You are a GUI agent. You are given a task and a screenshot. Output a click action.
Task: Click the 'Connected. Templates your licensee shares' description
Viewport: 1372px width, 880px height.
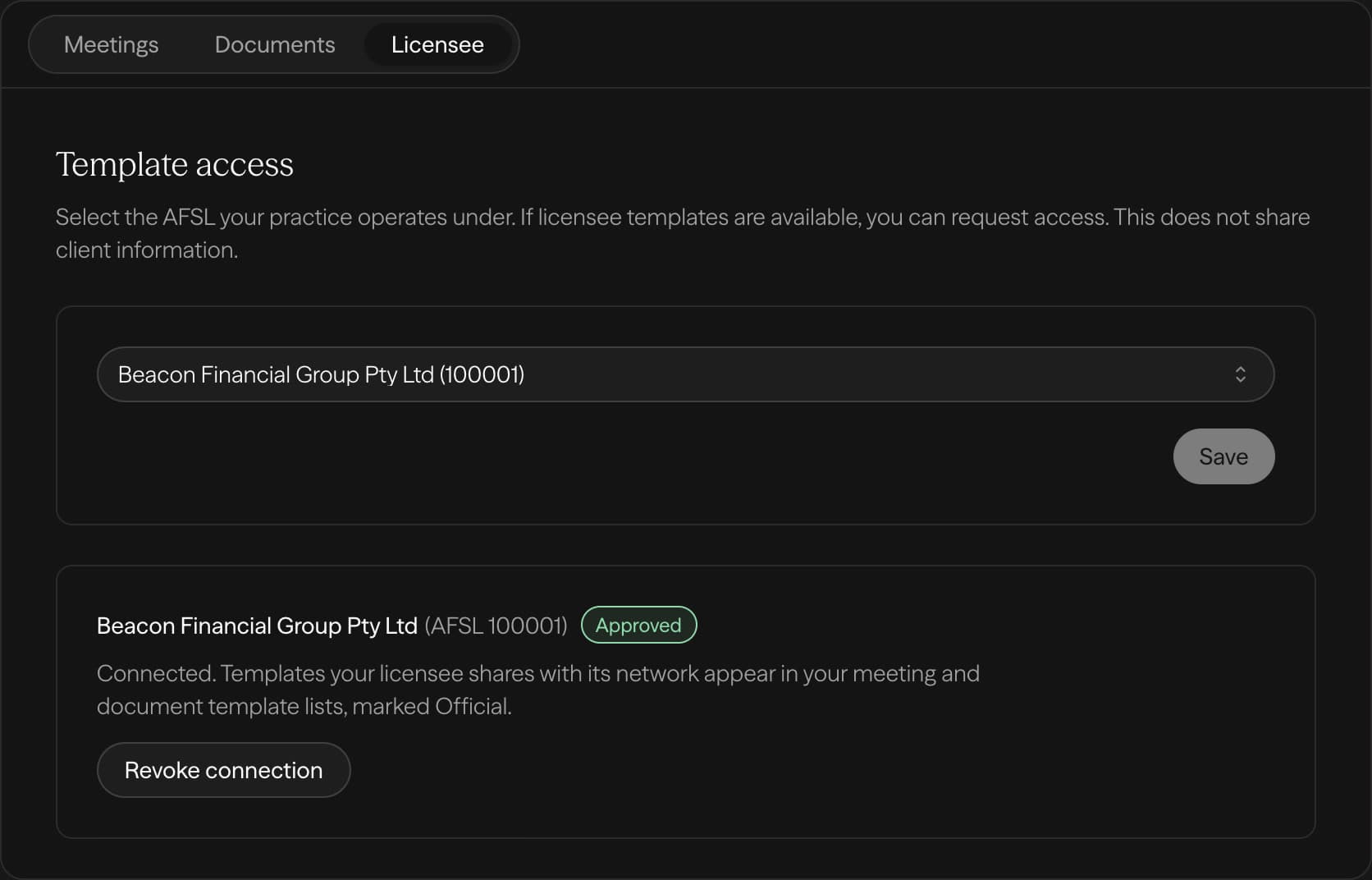(538, 690)
